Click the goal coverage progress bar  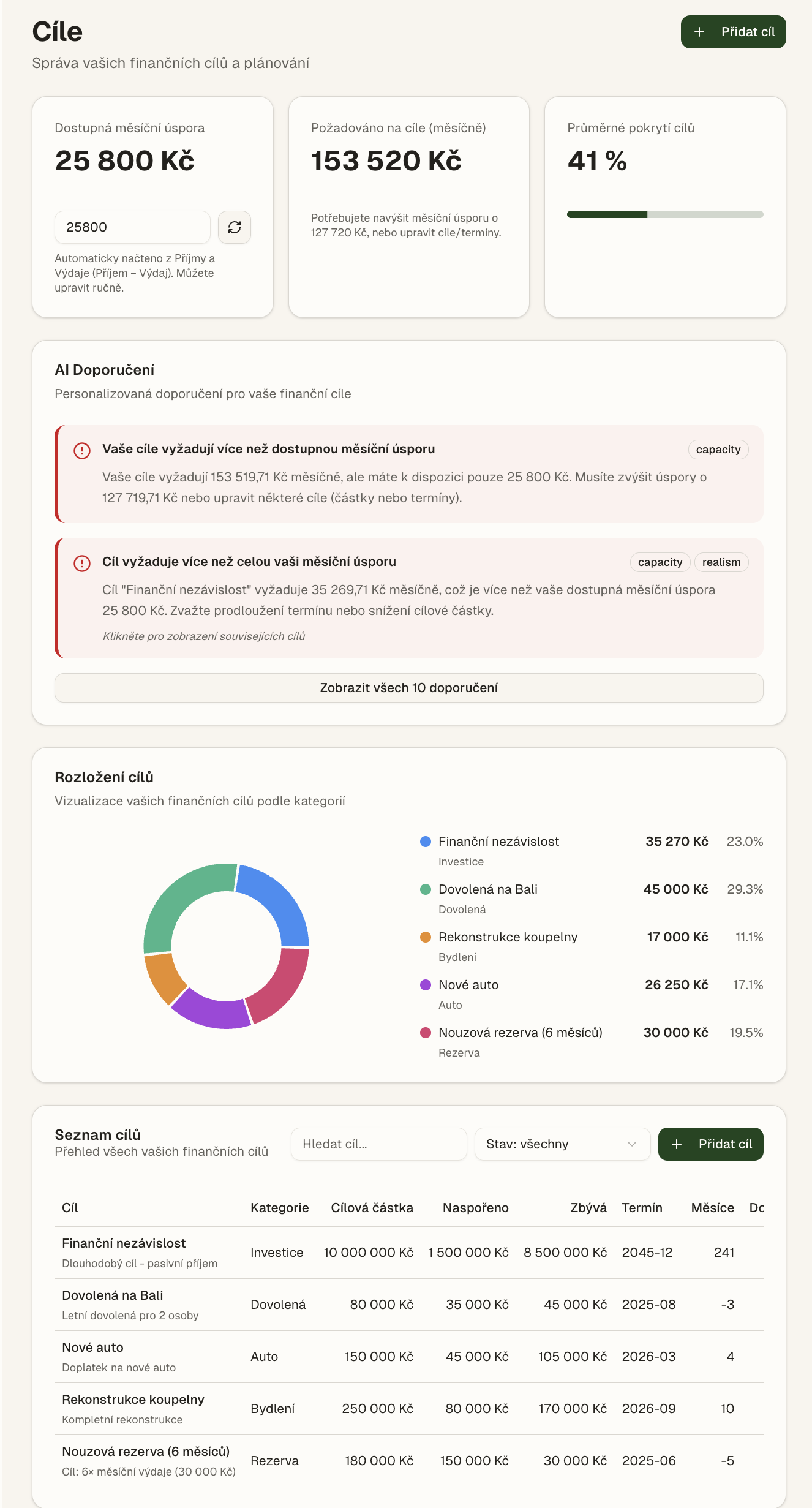(x=664, y=213)
